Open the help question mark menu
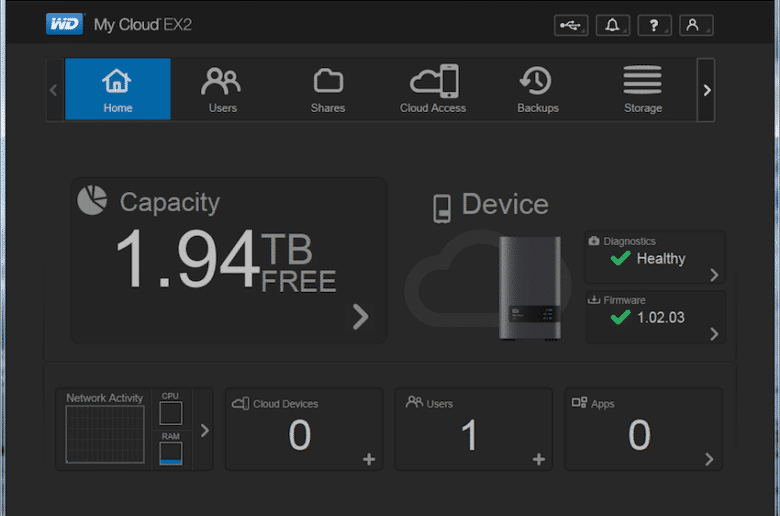780x516 pixels. point(655,25)
